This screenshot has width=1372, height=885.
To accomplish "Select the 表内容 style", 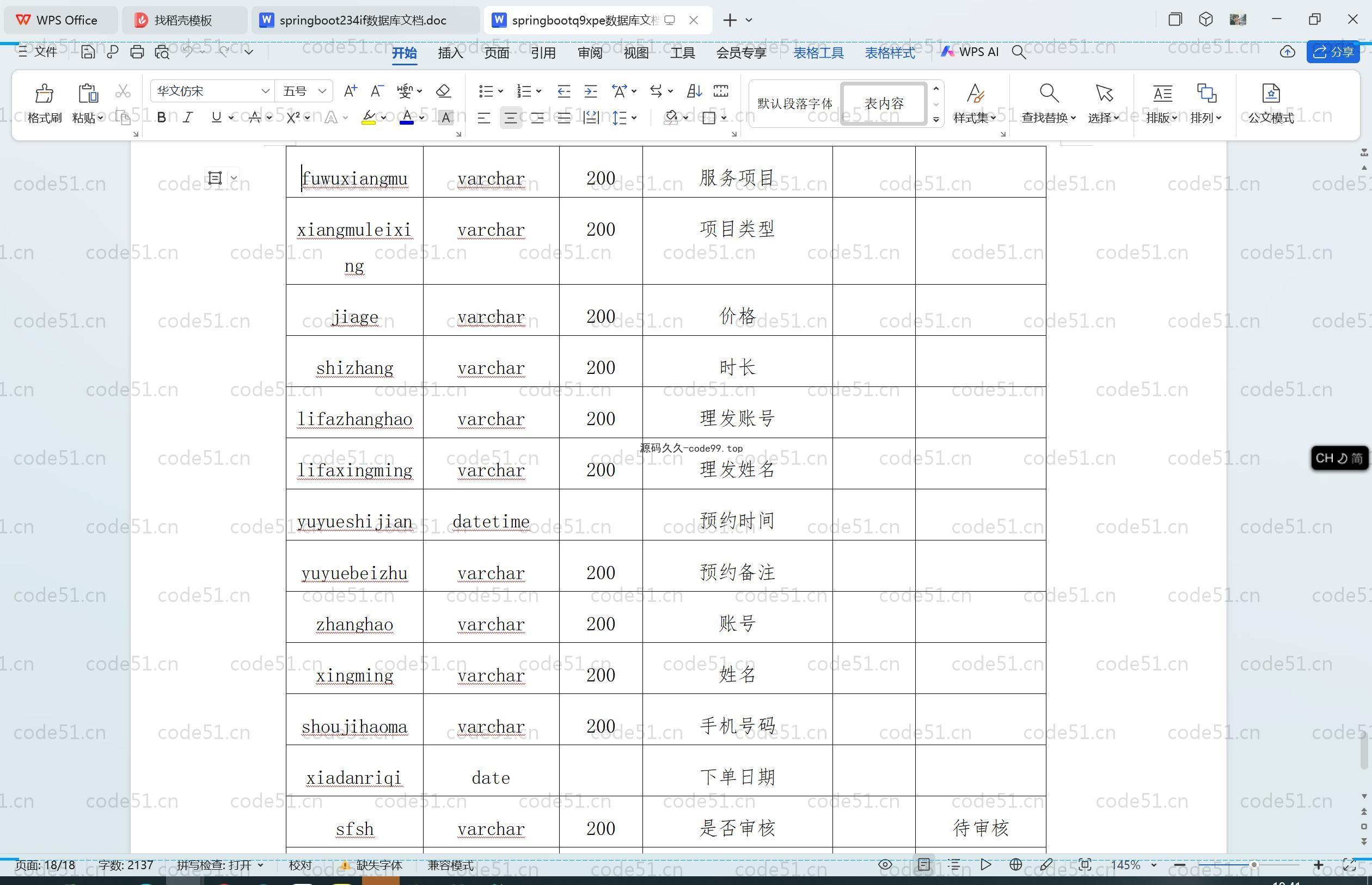I will click(884, 103).
